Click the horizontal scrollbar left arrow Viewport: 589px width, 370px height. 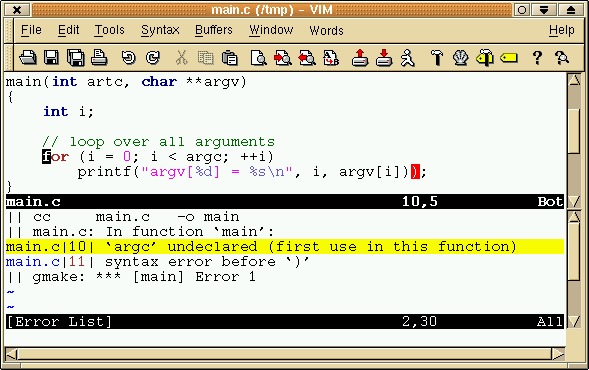coord(11,354)
